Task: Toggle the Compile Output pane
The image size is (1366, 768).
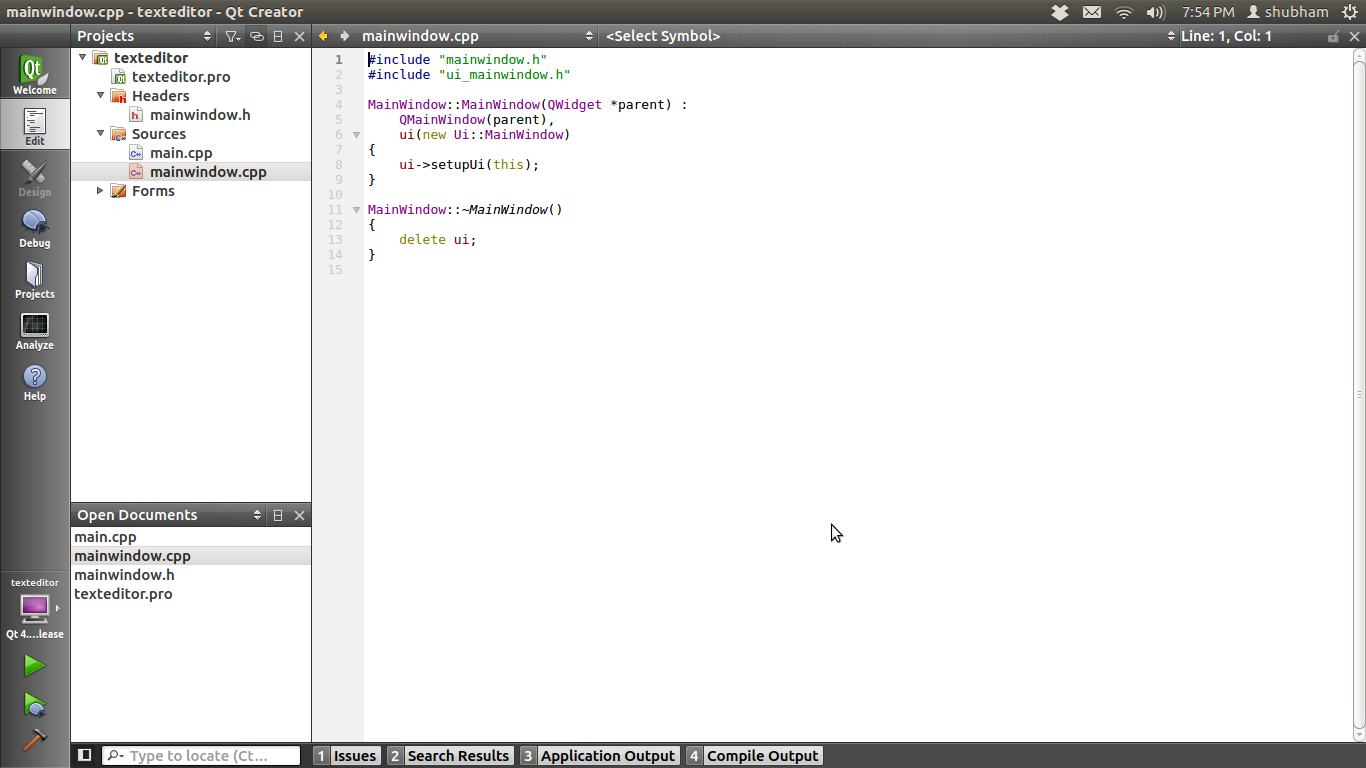Action: (754, 756)
